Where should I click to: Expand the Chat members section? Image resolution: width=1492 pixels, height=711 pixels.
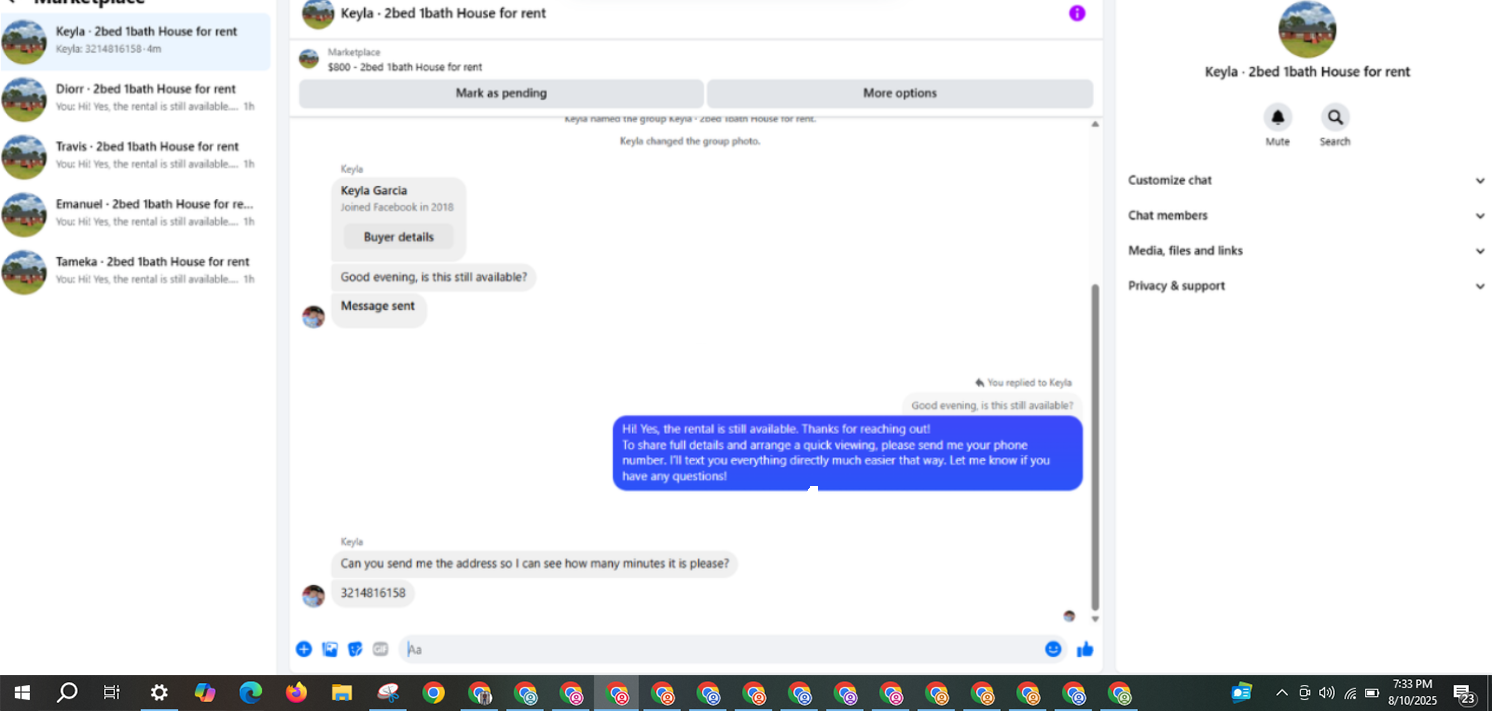click(1306, 215)
